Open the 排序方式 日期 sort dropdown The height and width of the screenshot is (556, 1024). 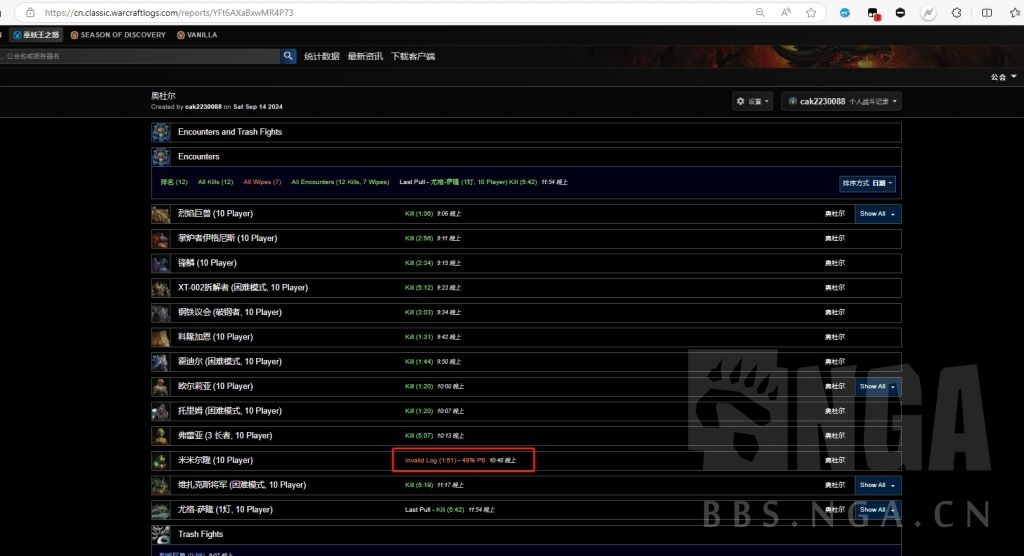point(867,184)
